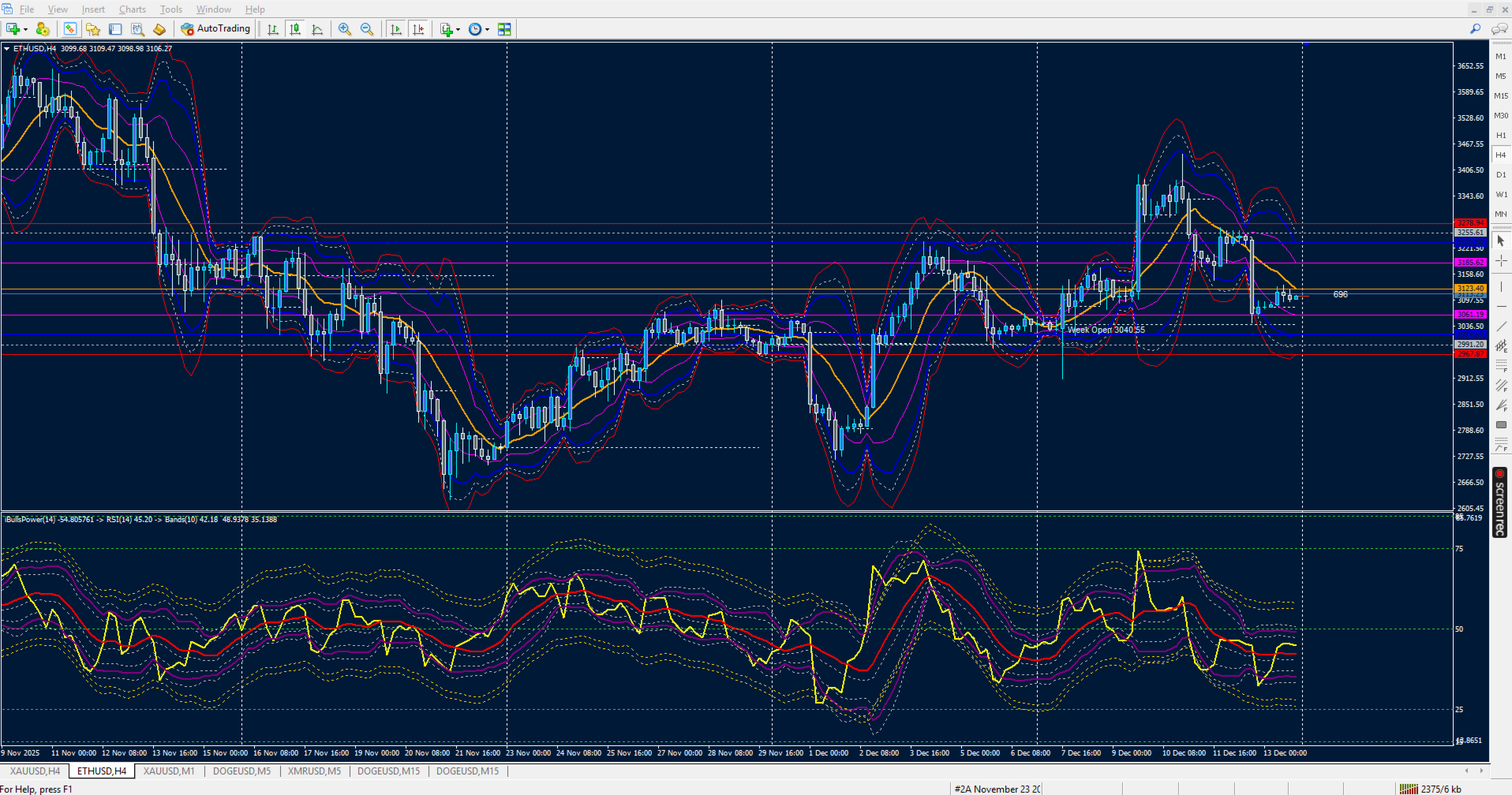
Task: Switch chart to line chart mode
Action: tap(317, 29)
